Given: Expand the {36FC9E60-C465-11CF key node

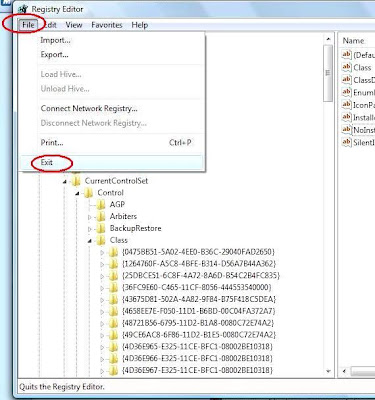Looking at the screenshot, I should coord(102,288).
